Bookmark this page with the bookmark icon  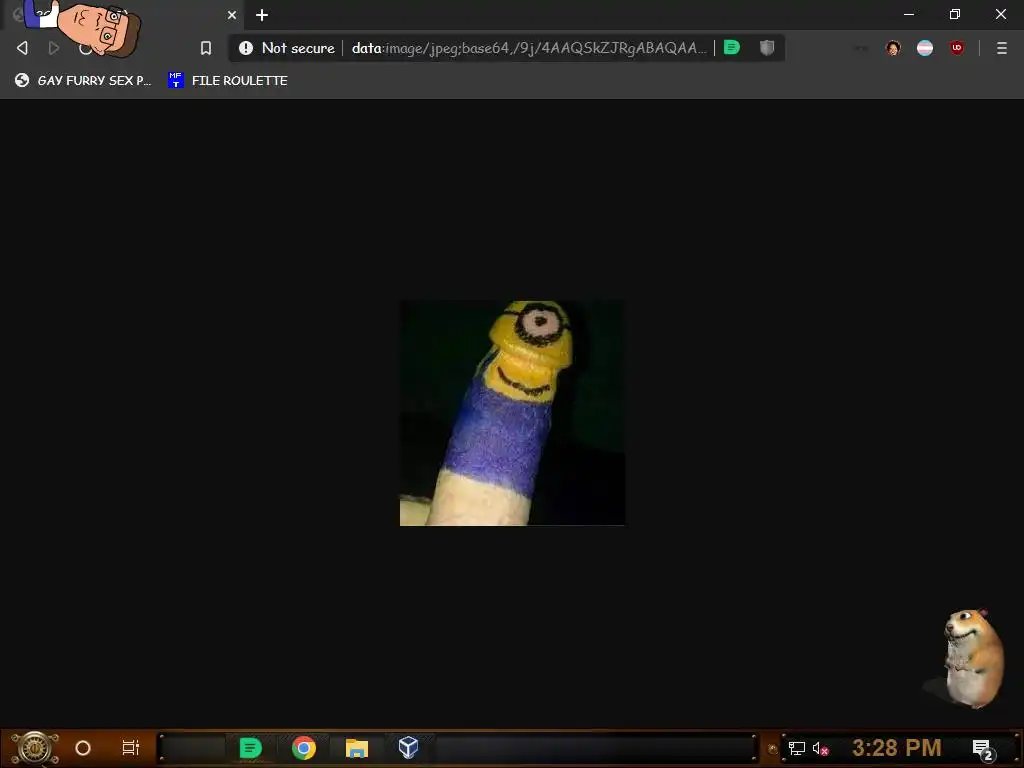pos(206,48)
